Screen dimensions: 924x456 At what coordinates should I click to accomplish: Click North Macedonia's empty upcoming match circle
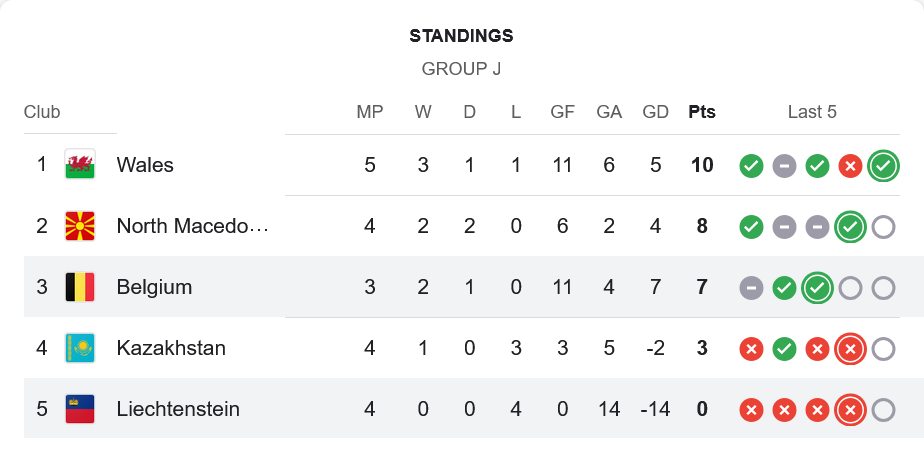coord(882,227)
